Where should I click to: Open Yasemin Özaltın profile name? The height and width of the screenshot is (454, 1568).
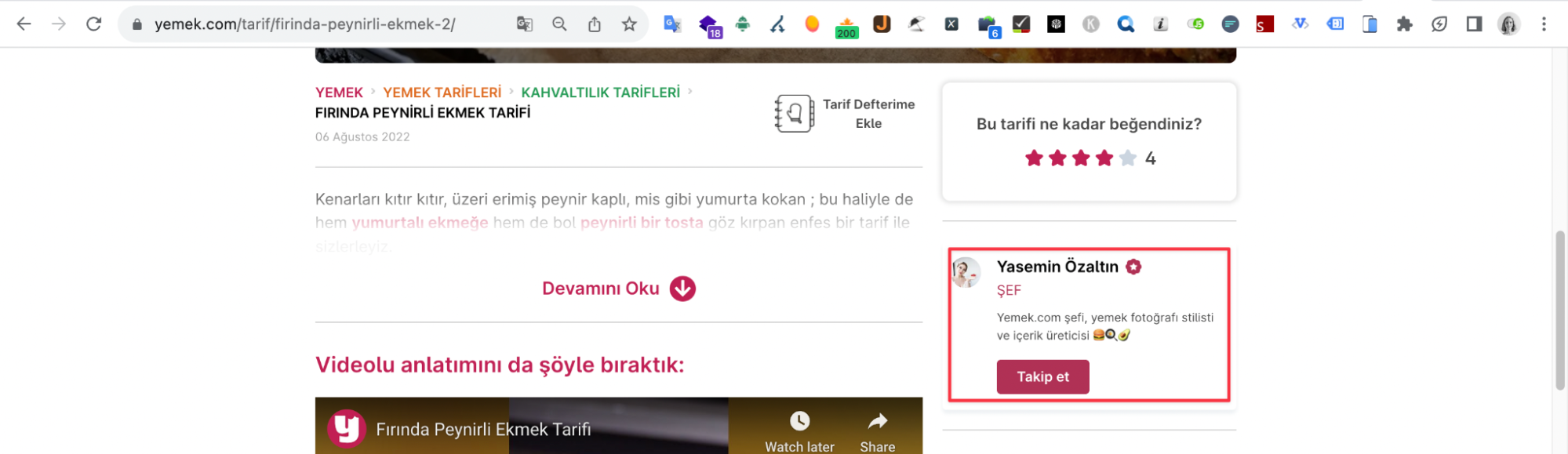click(1057, 267)
